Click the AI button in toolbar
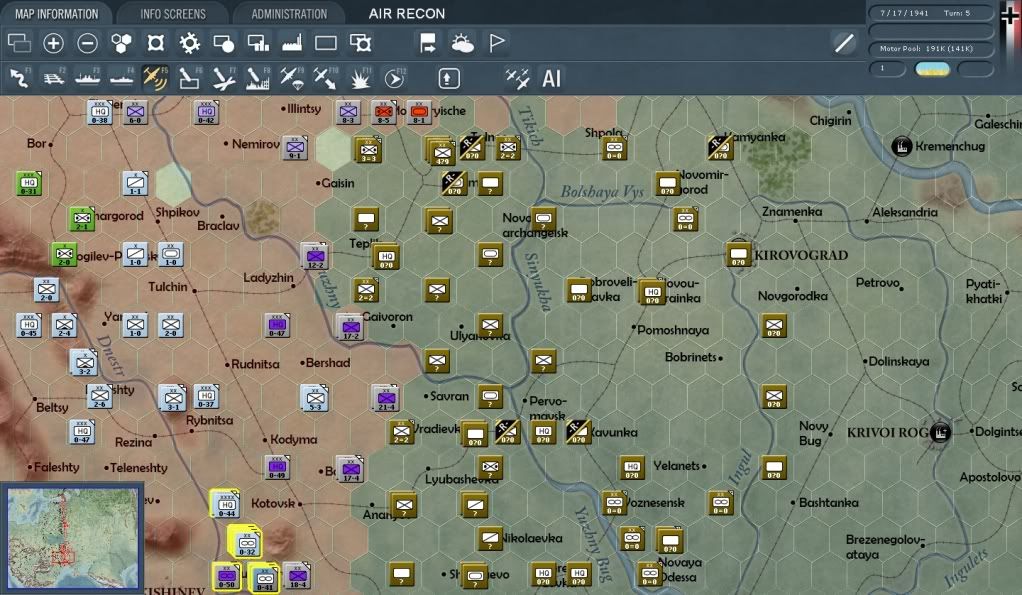Image resolution: width=1022 pixels, height=595 pixels. click(x=551, y=78)
